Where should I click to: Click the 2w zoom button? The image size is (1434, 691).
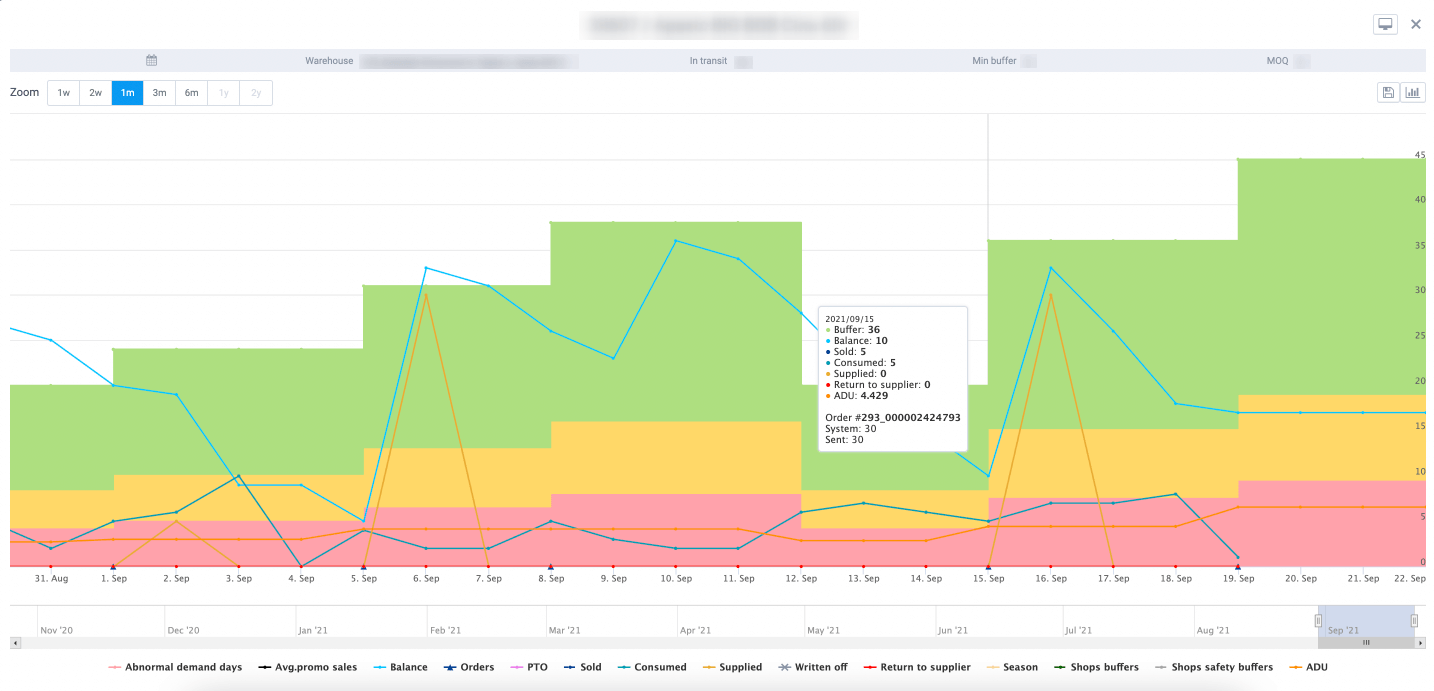(95, 92)
